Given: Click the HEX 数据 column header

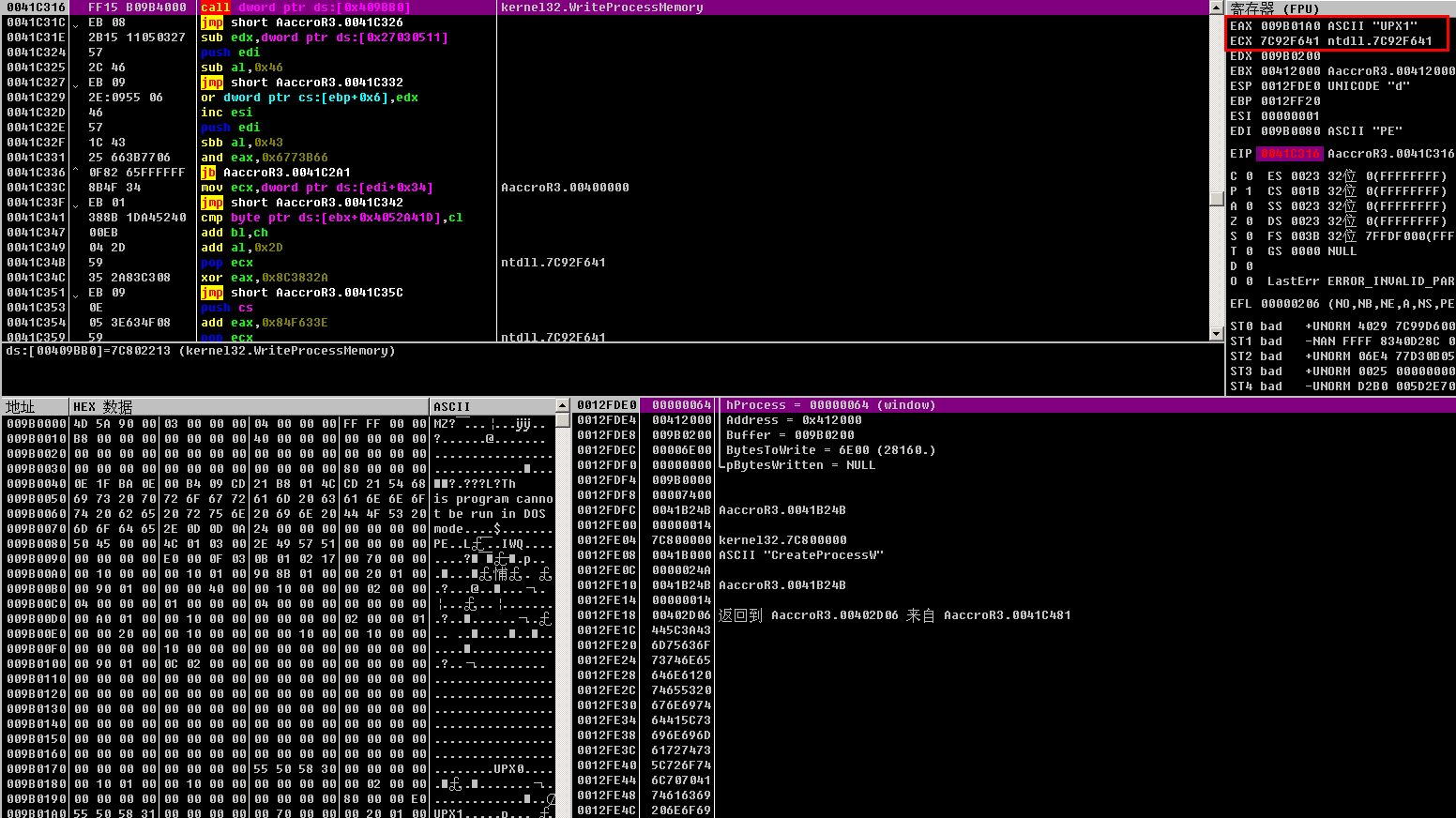Looking at the screenshot, I should tap(249, 406).
